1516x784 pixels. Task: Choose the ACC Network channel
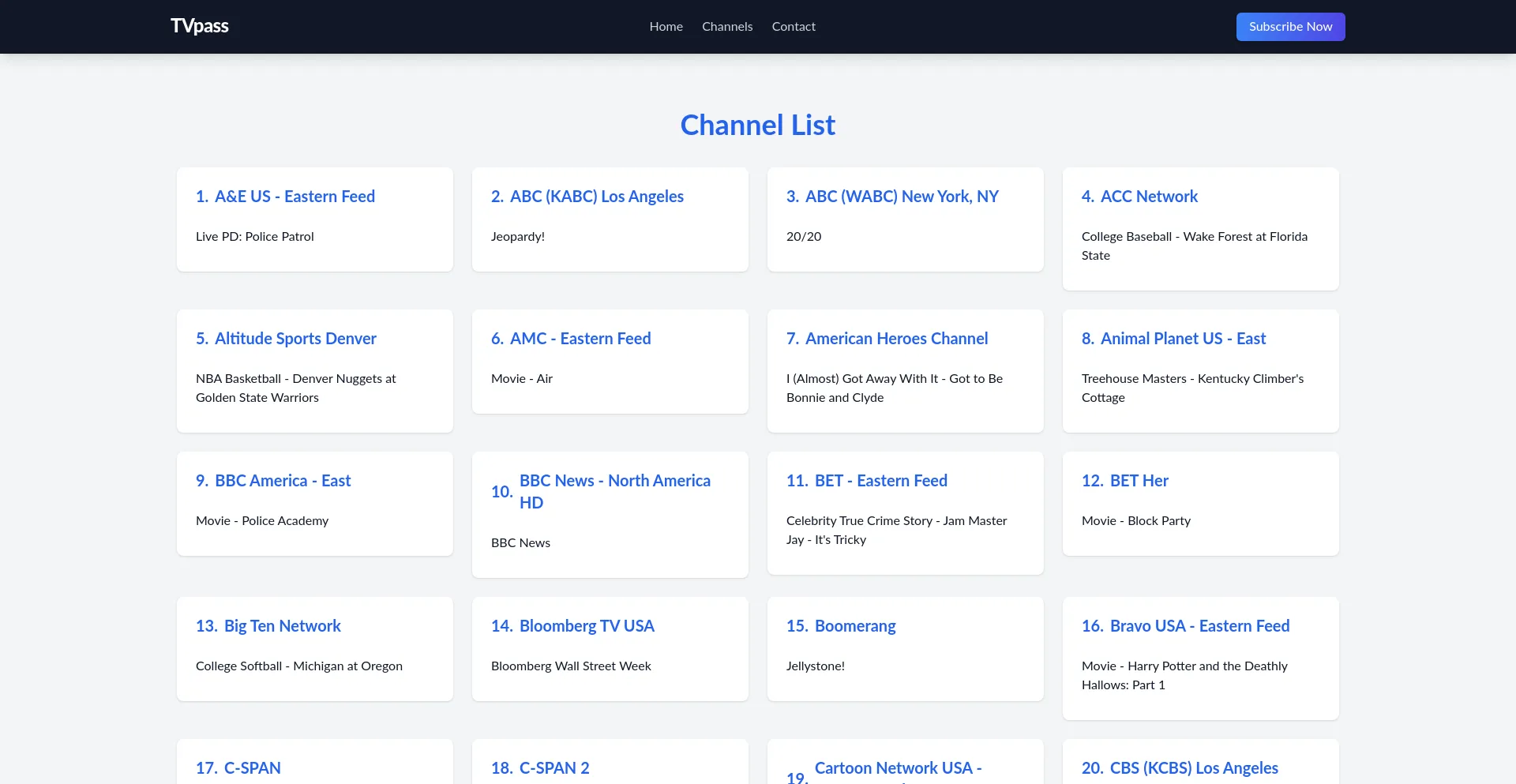pyautogui.click(x=1149, y=197)
